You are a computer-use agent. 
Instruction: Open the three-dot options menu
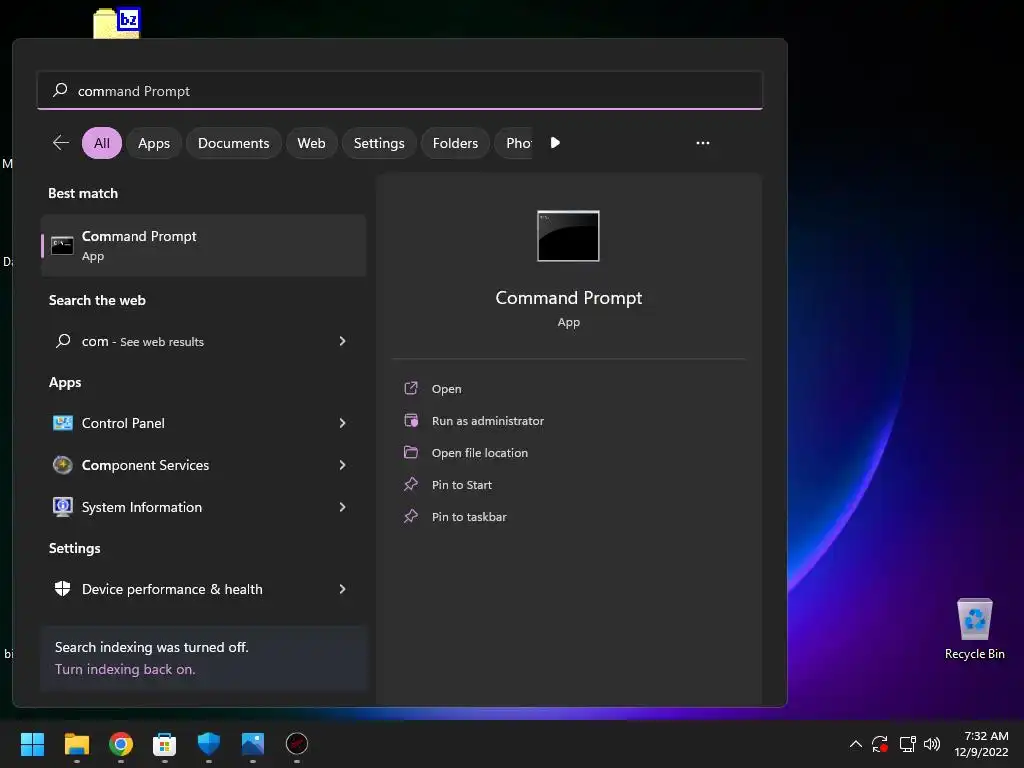pos(703,143)
